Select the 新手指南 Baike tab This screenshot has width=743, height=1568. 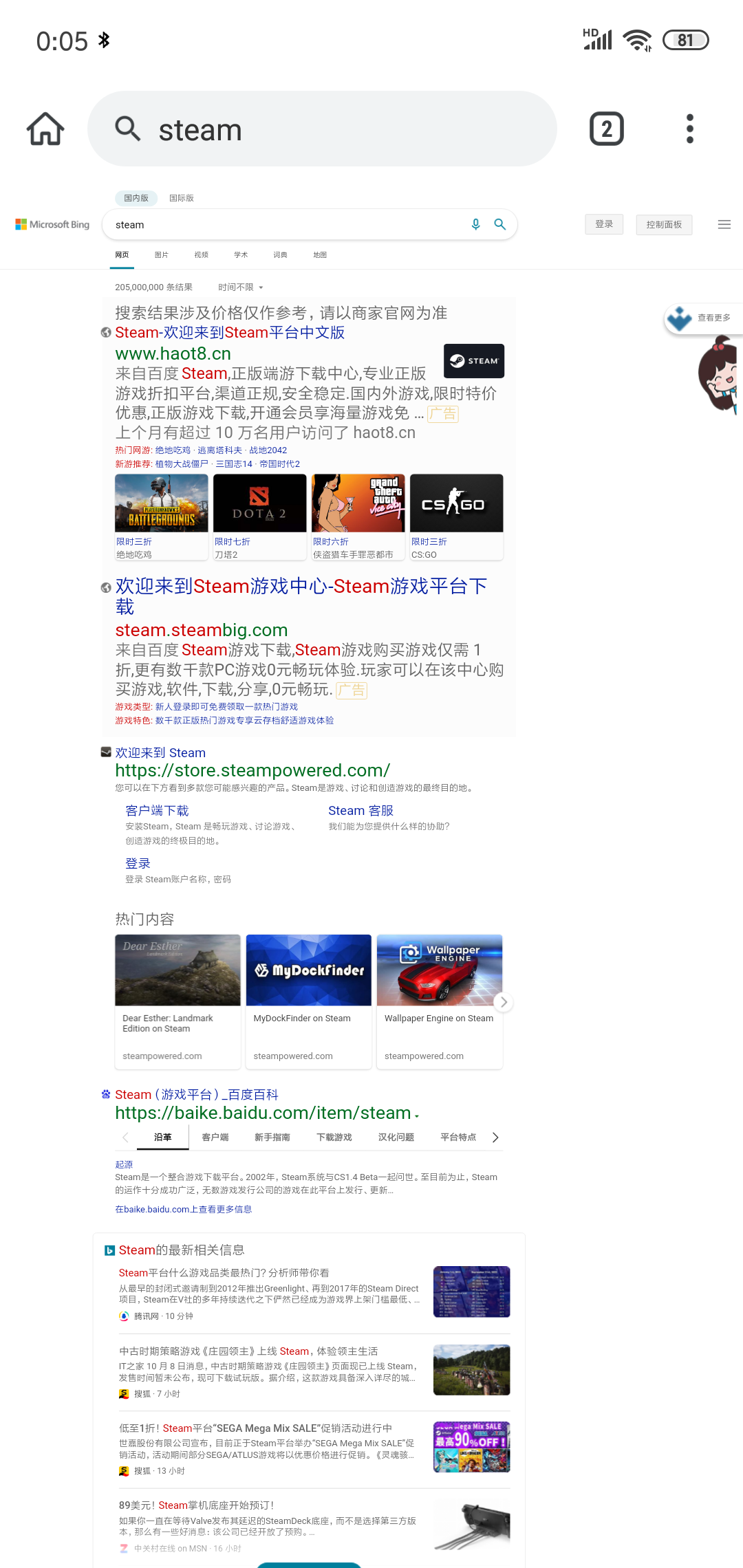coord(272,1137)
